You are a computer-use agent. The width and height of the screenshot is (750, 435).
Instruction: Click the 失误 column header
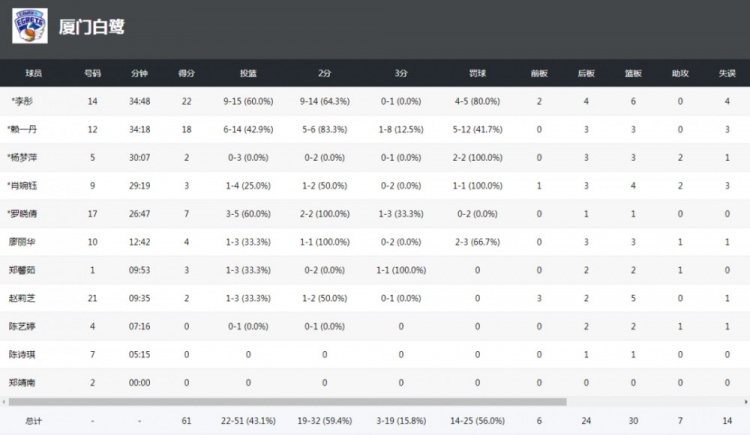(x=727, y=73)
